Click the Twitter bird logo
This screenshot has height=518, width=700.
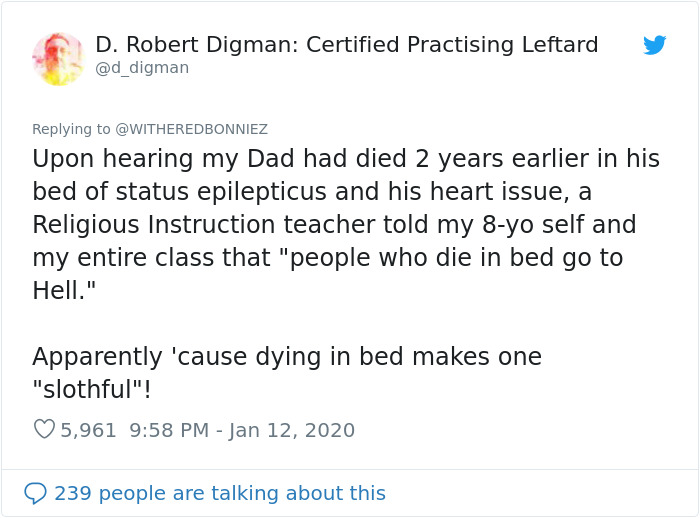coord(654,45)
